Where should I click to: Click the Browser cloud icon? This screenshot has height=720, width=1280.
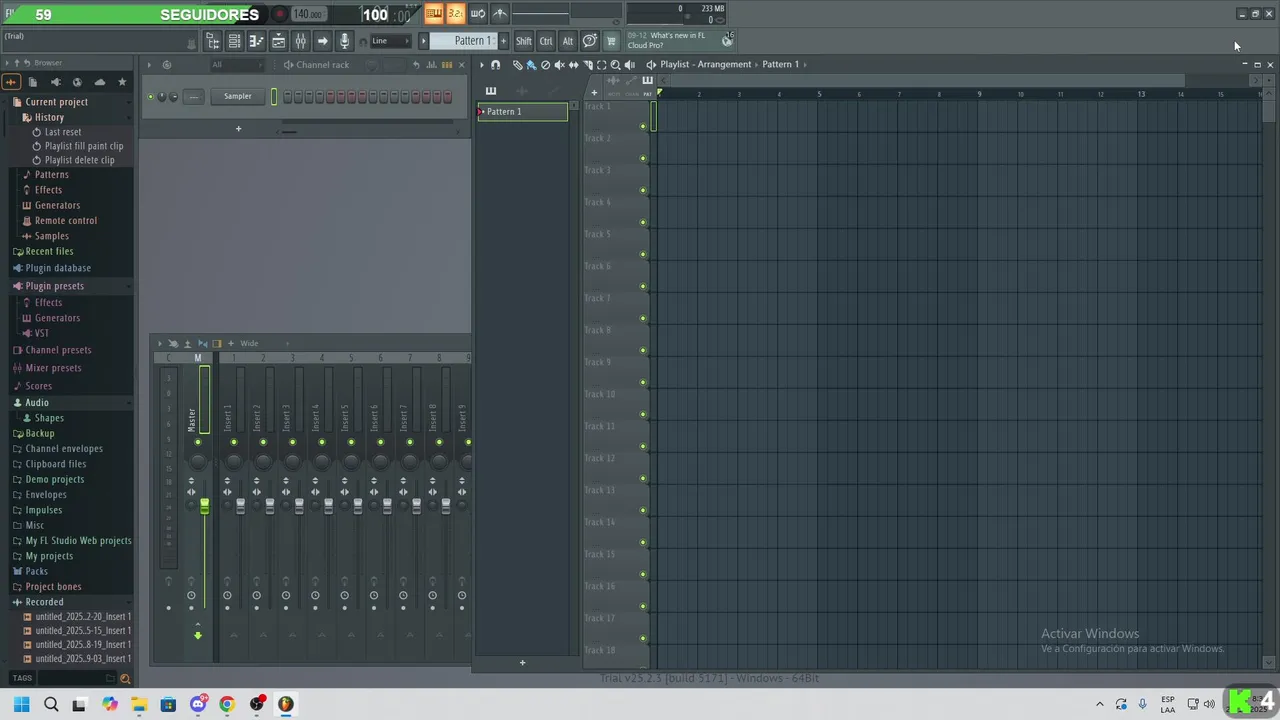99,82
